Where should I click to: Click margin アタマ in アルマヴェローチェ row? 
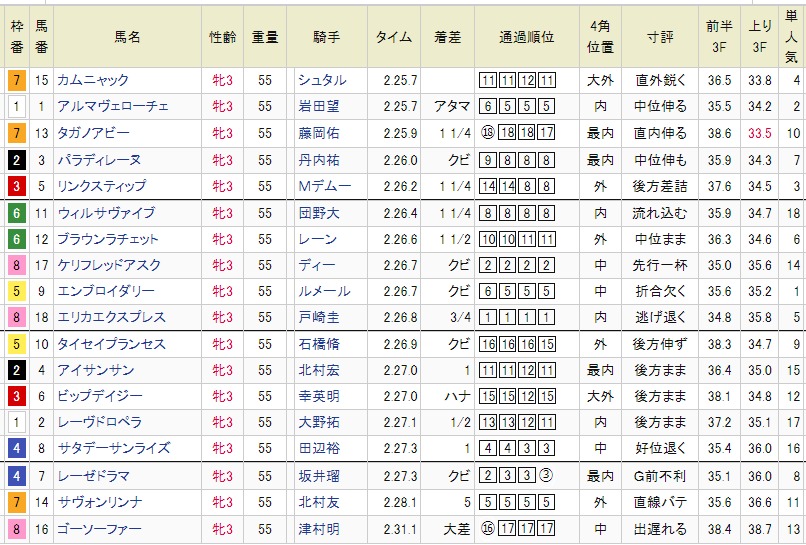(x=452, y=106)
